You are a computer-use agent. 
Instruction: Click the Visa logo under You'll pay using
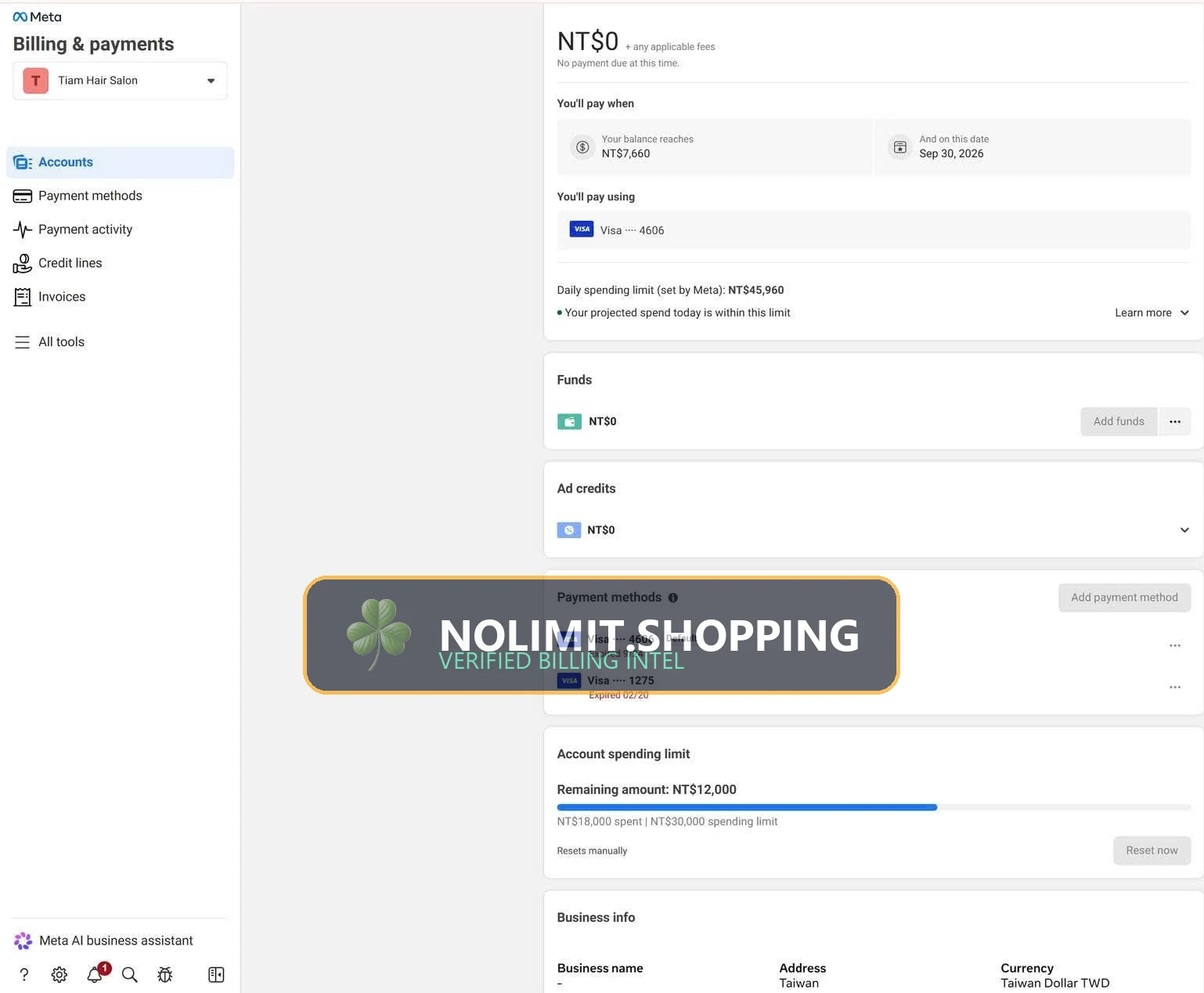pos(582,229)
